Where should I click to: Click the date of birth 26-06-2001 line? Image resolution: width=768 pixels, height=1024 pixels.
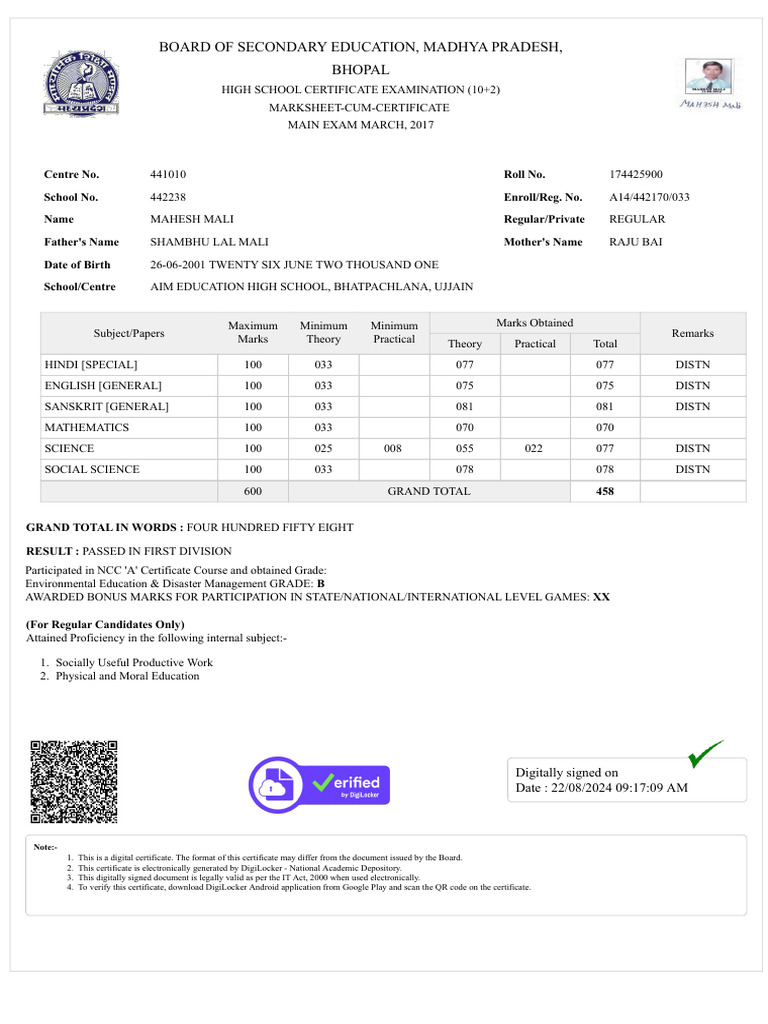[295, 265]
